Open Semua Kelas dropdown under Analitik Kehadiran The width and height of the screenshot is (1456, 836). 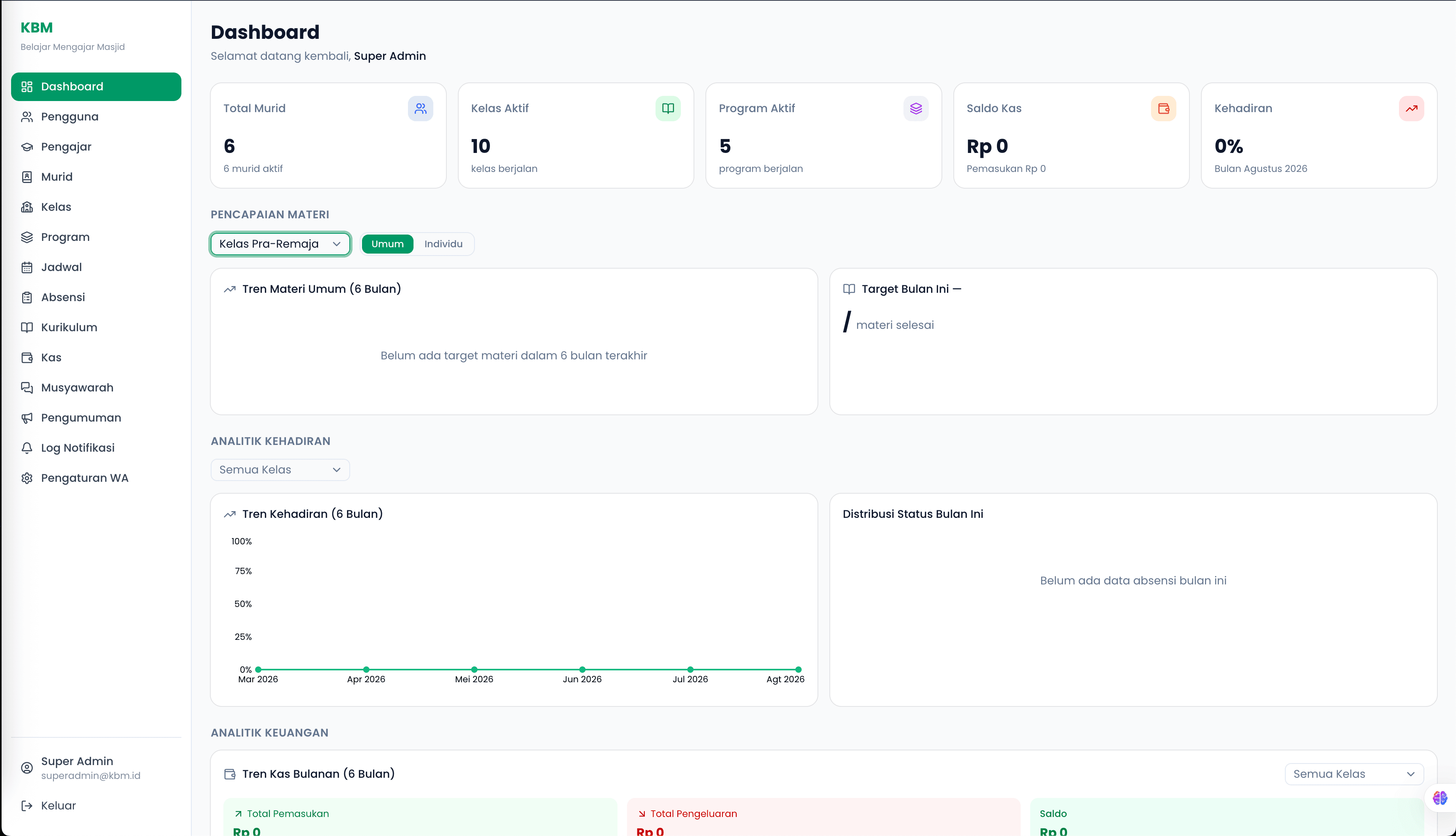[280, 470]
